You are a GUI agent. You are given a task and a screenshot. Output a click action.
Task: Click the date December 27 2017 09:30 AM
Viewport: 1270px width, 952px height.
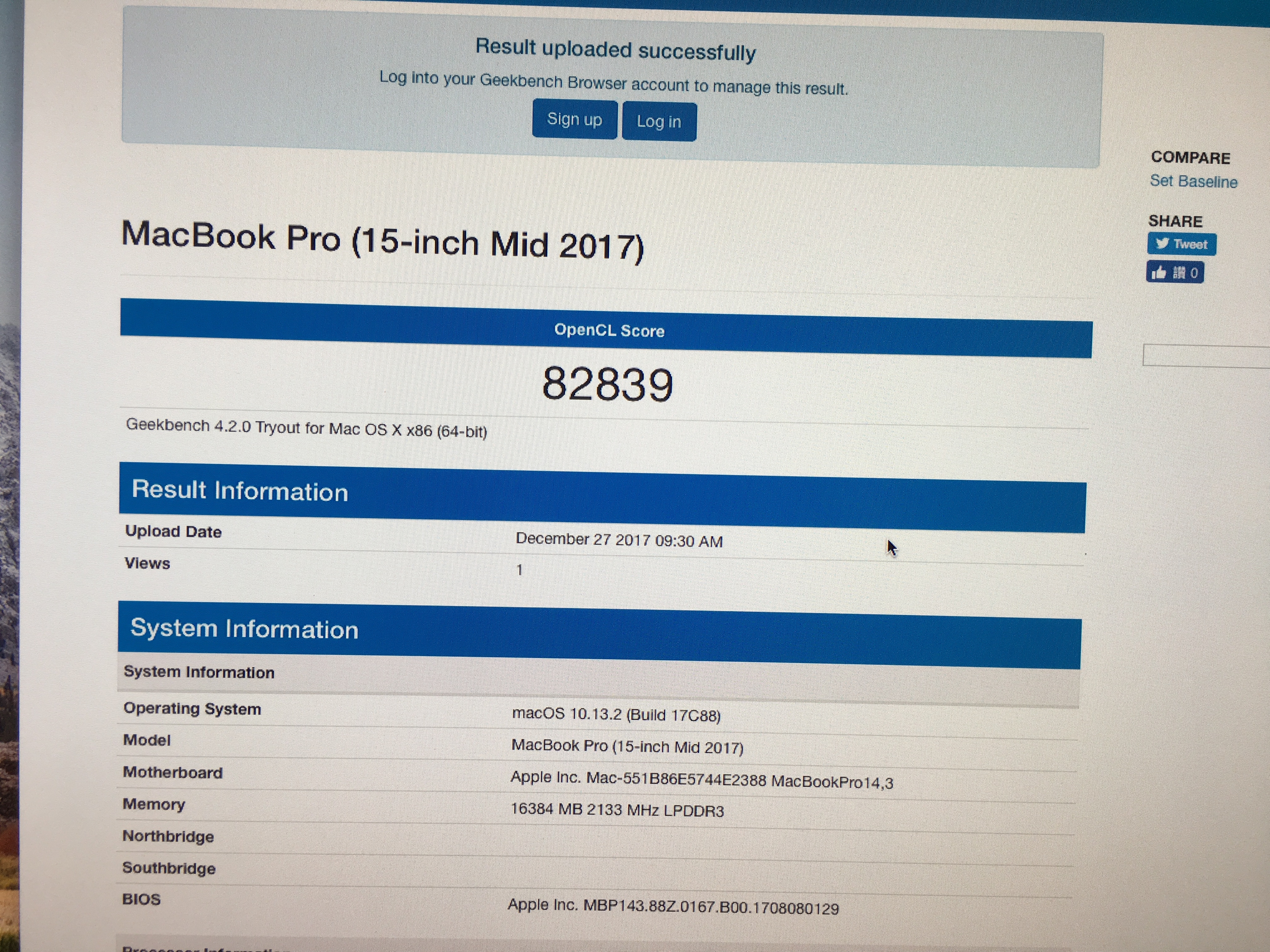click(x=619, y=540)
